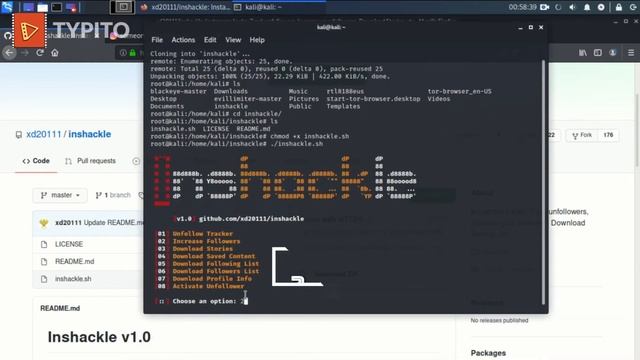Click the terminal vertical scrollbar

click(x=543, y=182)
